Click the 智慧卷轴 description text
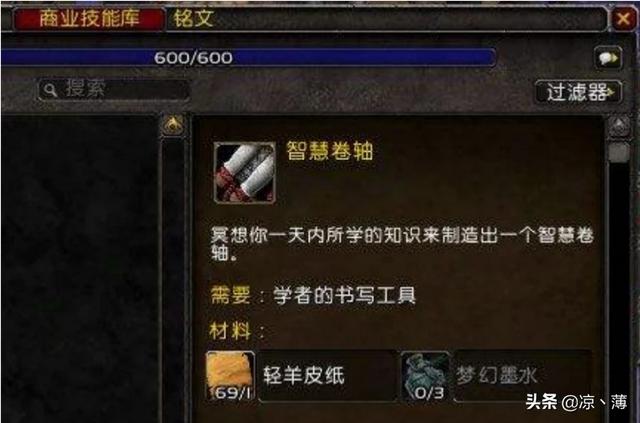The height and width of the screenshot is (423, 640). click(x=402, y=244)
